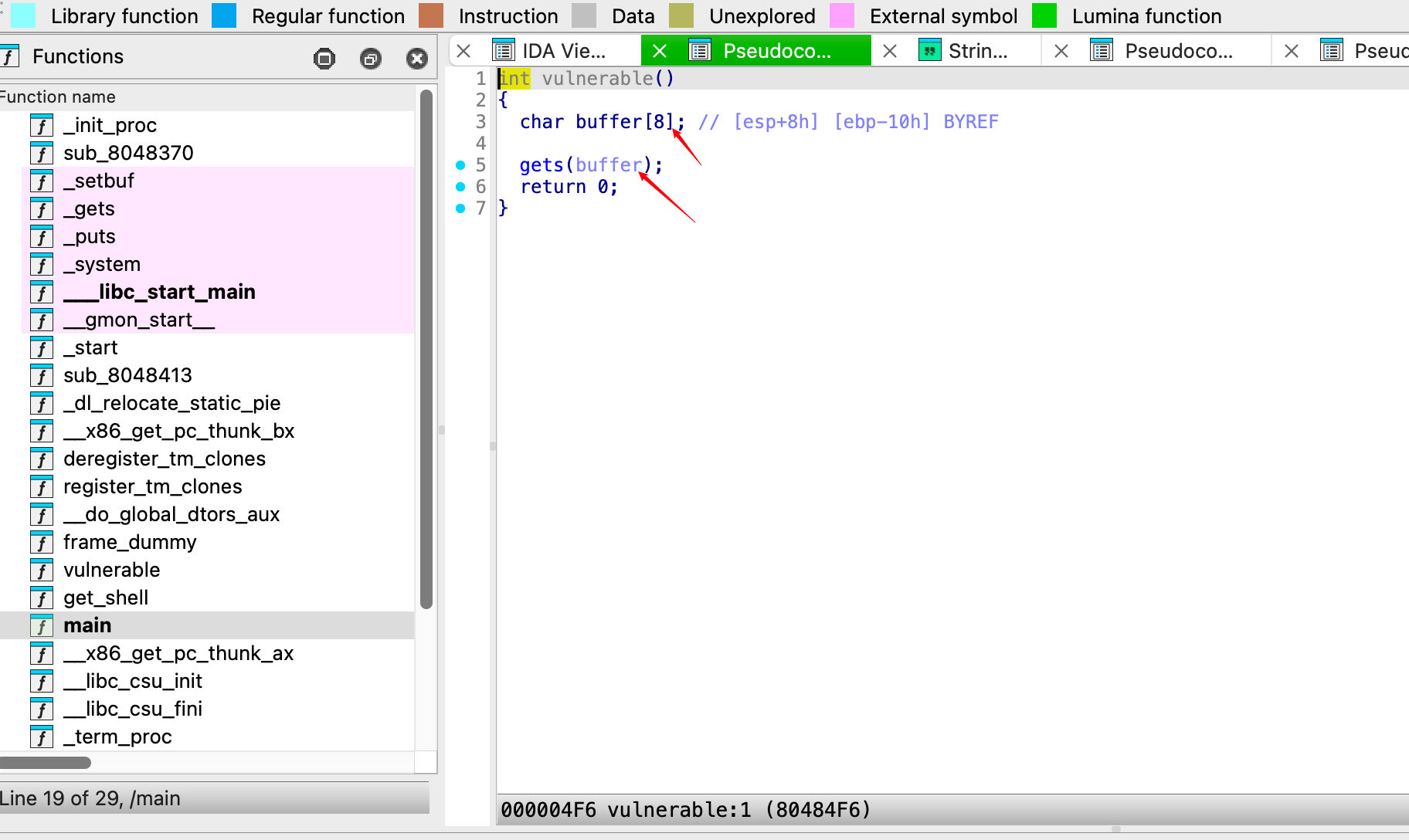Click the function icon beside _start
The width and height of the screenshot is (1409, 840).
(42, 347)
